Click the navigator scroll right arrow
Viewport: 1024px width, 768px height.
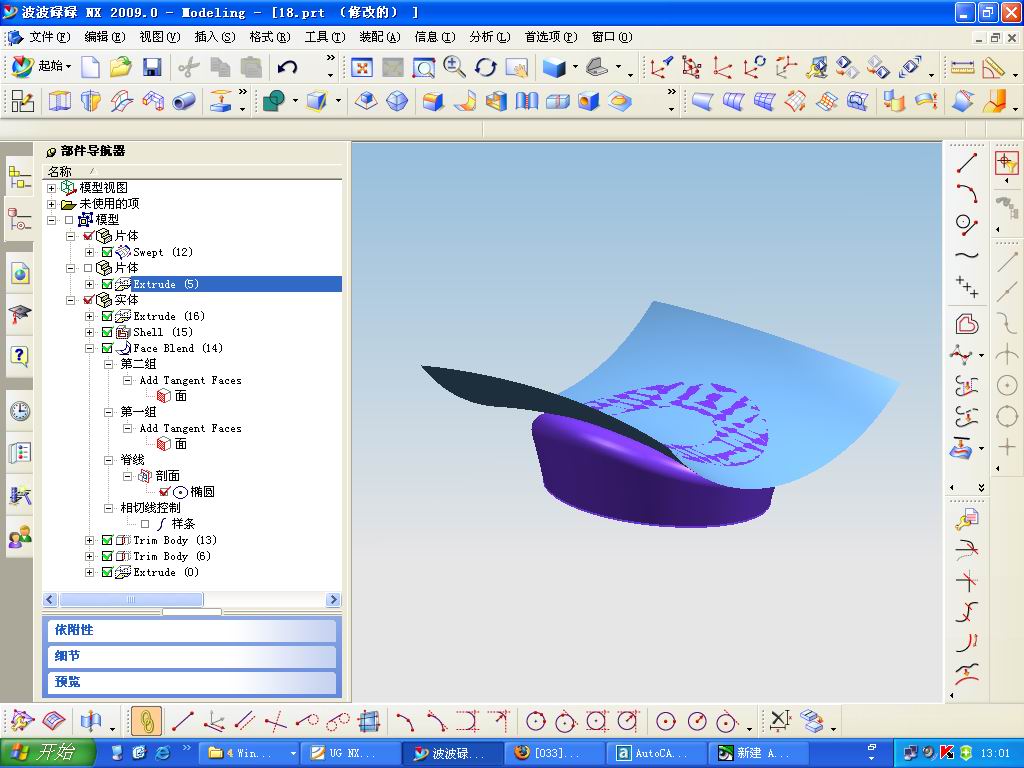coord(333,600)
